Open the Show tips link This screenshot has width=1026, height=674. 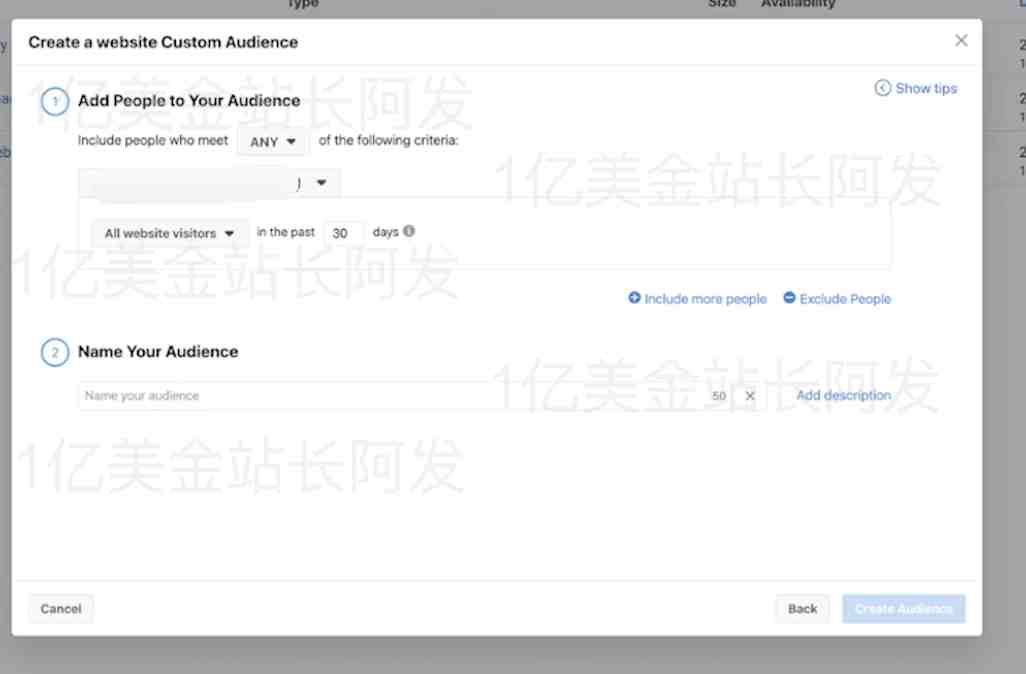point(925,88)
